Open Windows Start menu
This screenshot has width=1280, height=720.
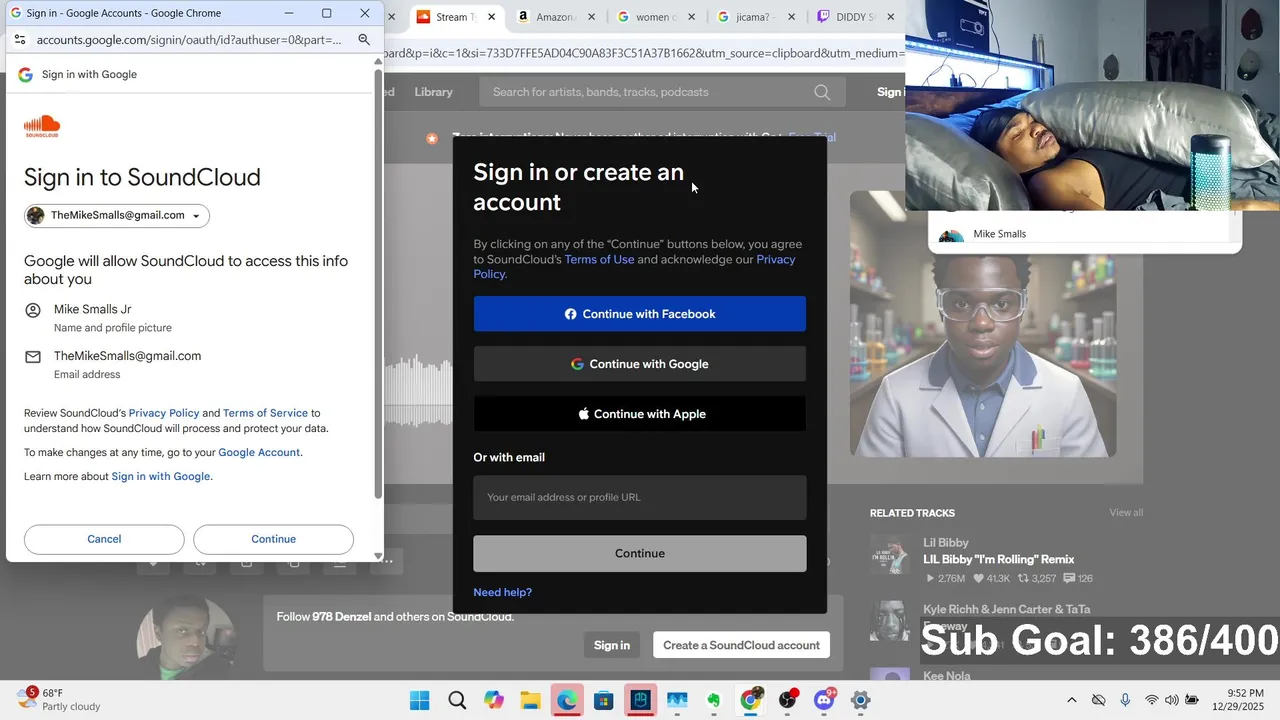(420, 700)
